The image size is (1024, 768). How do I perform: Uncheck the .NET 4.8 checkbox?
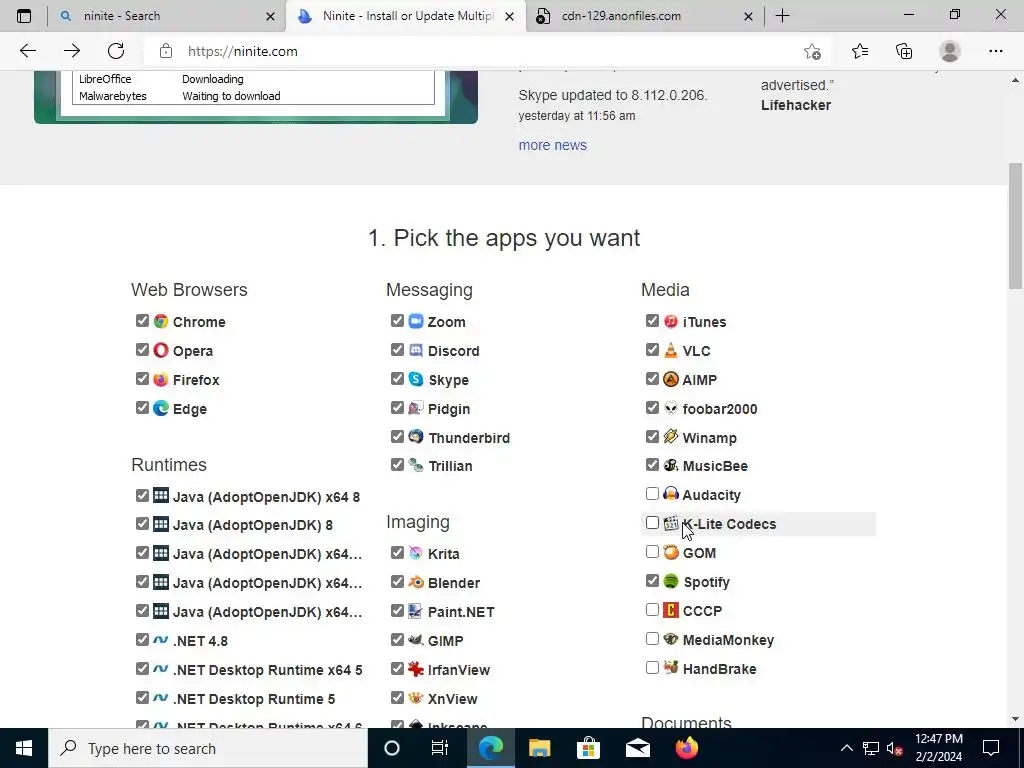[x=142, y=639]
